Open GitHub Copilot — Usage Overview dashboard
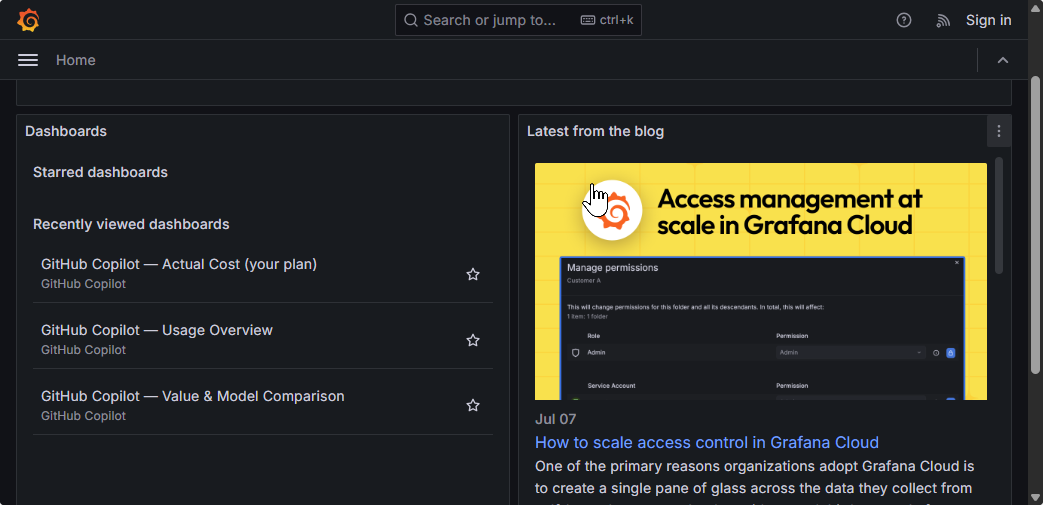Viewport: 1043px width, 505px height. [x=157, y=330]
